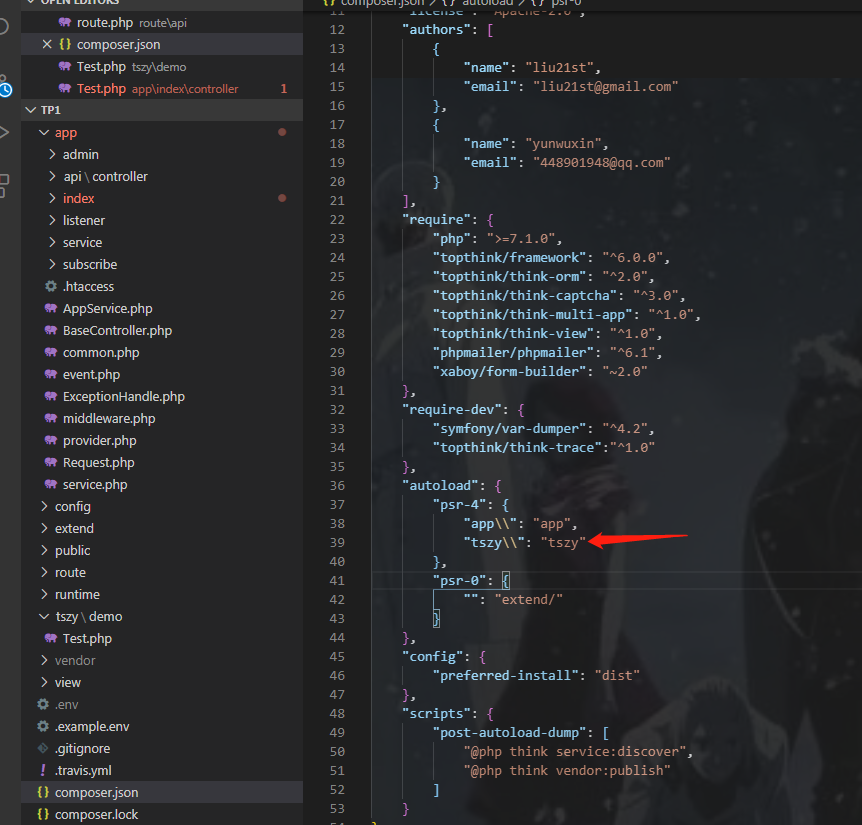
Task: Open composer.lock braces icon file
Action: (43, 814)
